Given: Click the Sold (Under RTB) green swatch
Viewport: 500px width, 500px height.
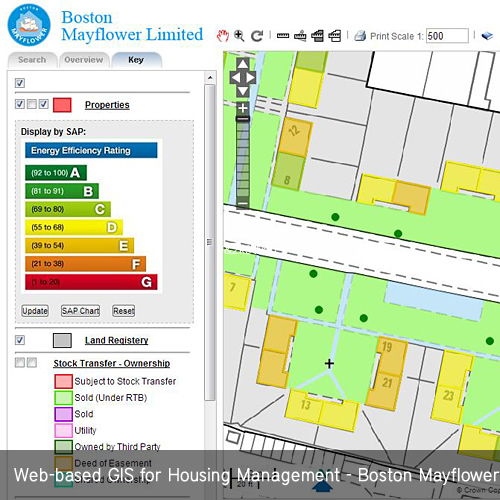Looking at the screenshot, I should [63, 398].
